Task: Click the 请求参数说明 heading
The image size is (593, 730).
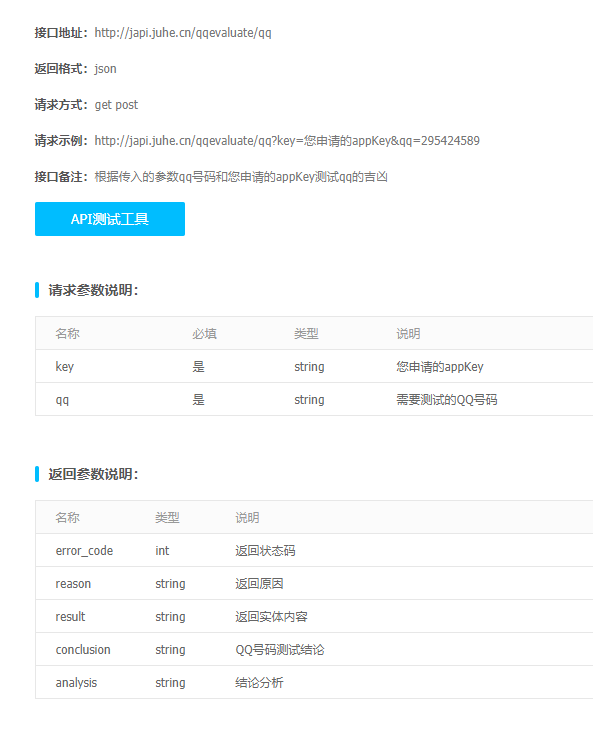Action: 94,290
